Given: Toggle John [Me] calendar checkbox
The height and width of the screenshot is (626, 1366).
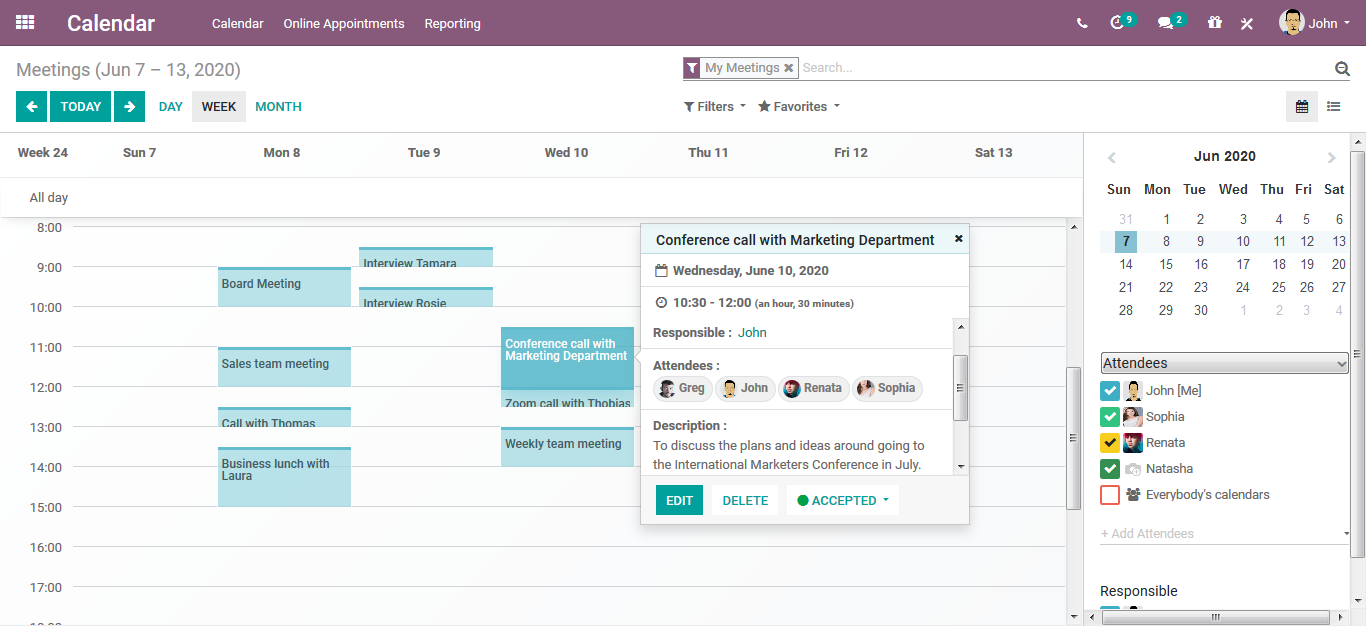Looking at the screenshot, I should pos(1110,390).
